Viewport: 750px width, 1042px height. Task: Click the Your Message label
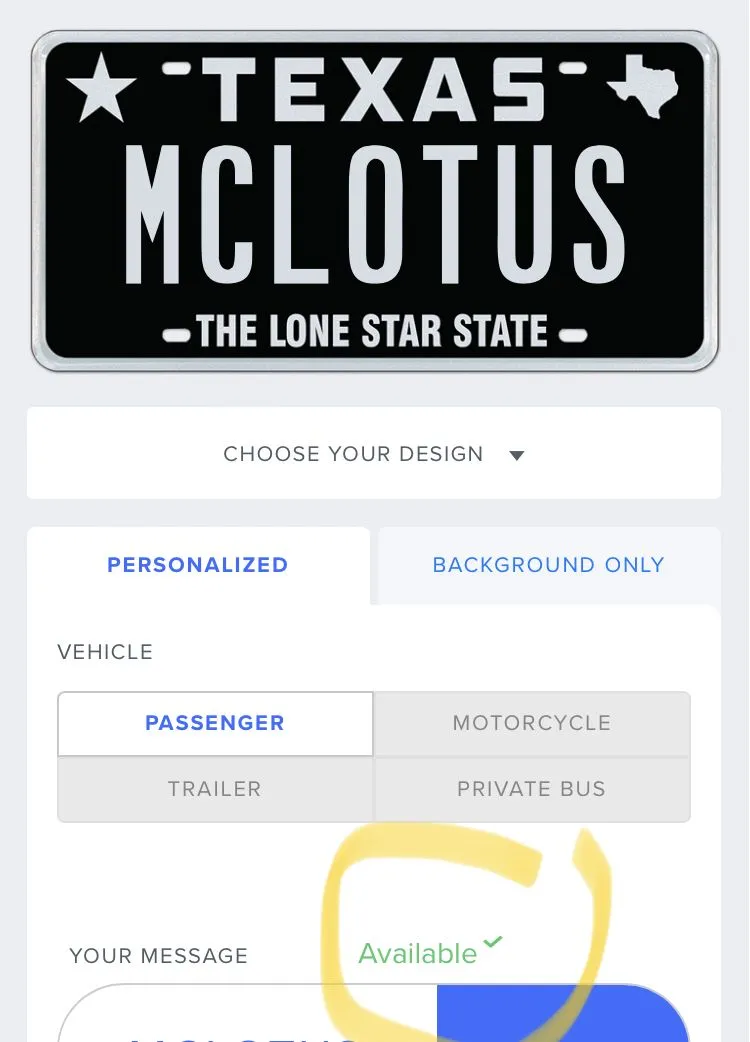[x=158, y=956]
